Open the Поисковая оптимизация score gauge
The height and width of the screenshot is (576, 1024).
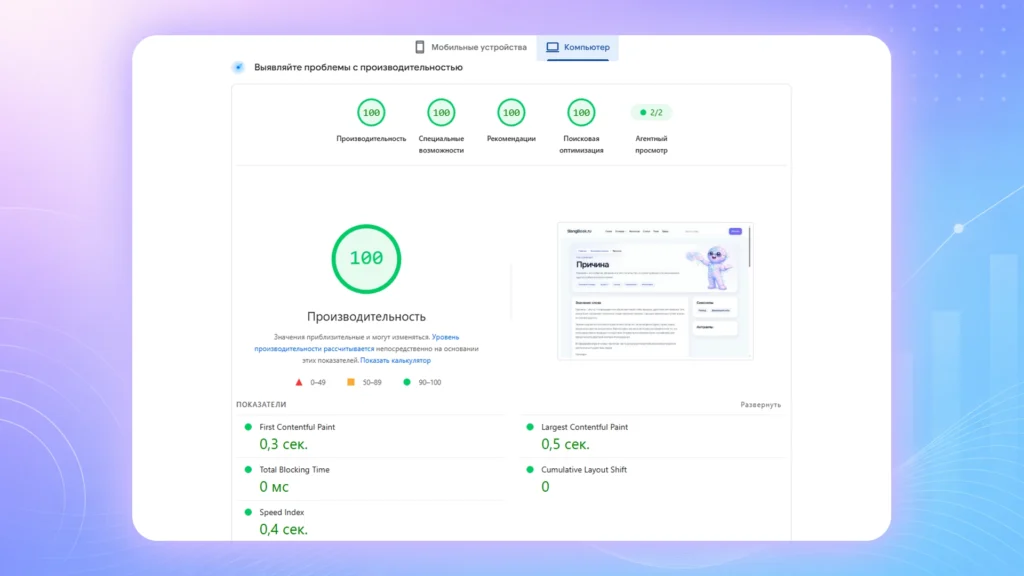[581, 113]
